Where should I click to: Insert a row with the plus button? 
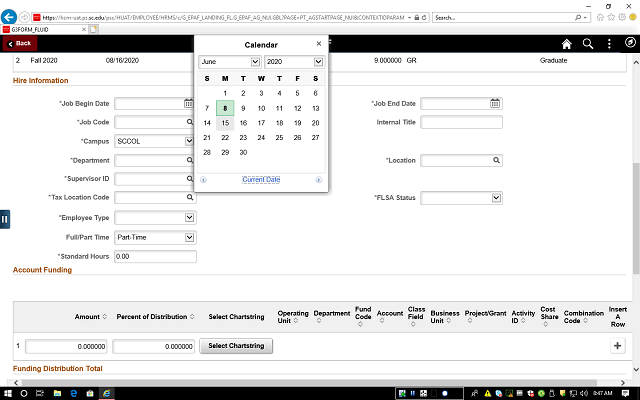618,346
